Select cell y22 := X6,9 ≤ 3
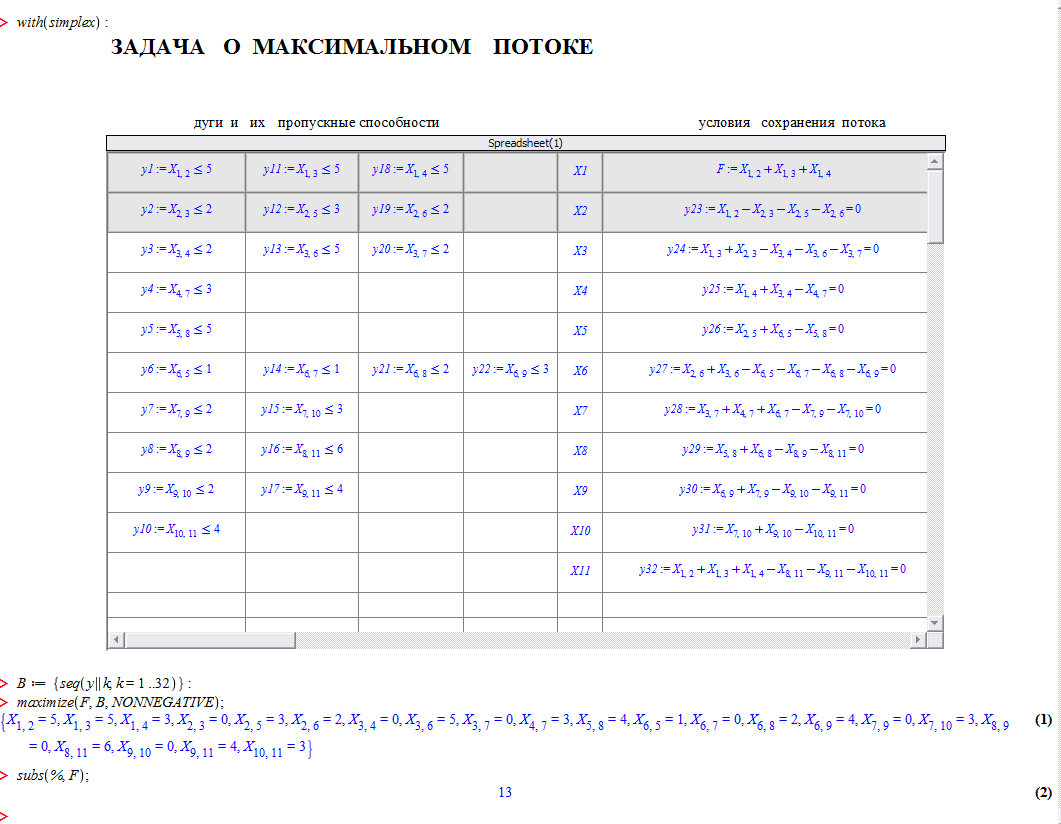 [510, 372]
